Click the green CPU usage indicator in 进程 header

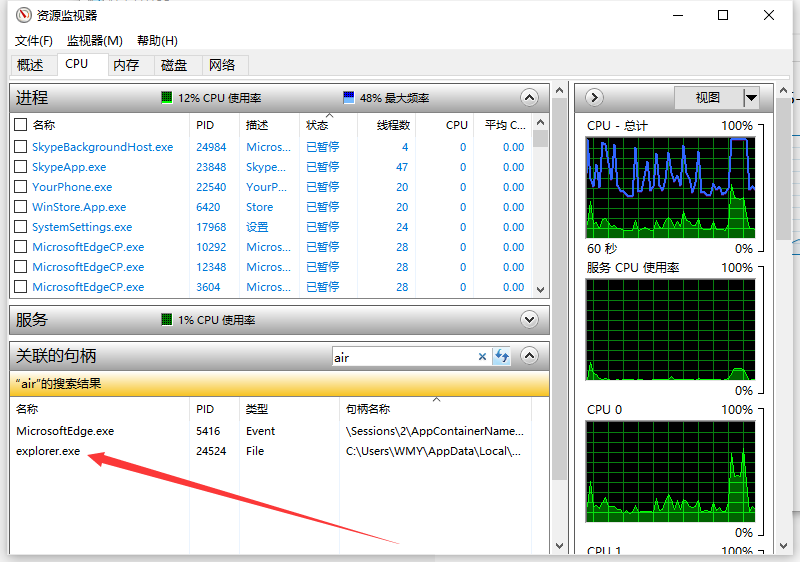(166, 97)
